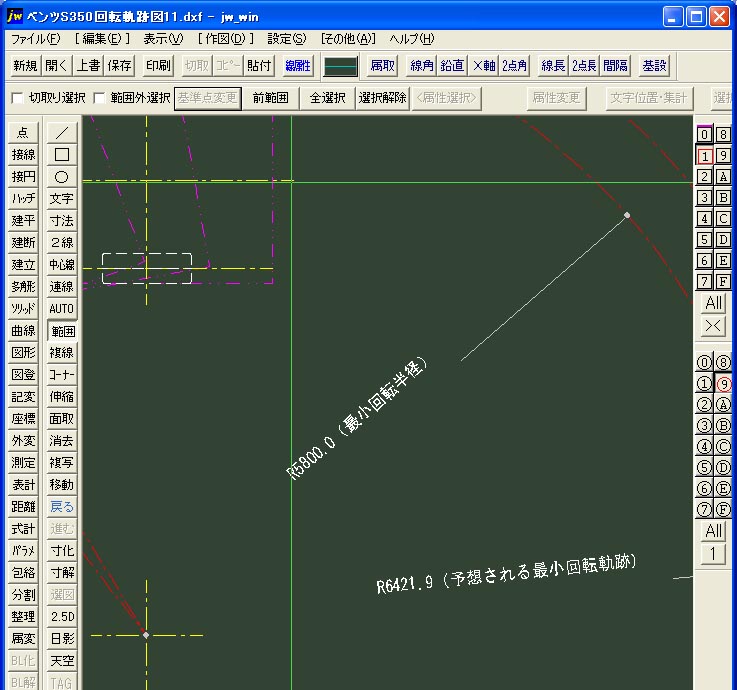Toggle layer 8 in the layer panel
This screenshot has height=690, width=737.
coord(723,135)
